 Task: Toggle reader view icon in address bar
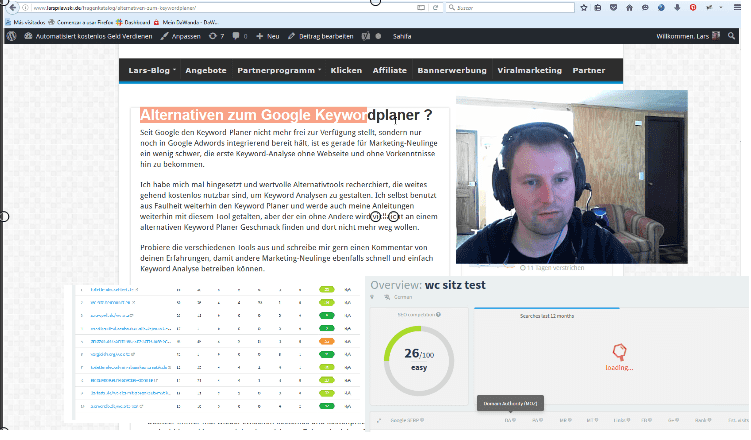point(421,8)
